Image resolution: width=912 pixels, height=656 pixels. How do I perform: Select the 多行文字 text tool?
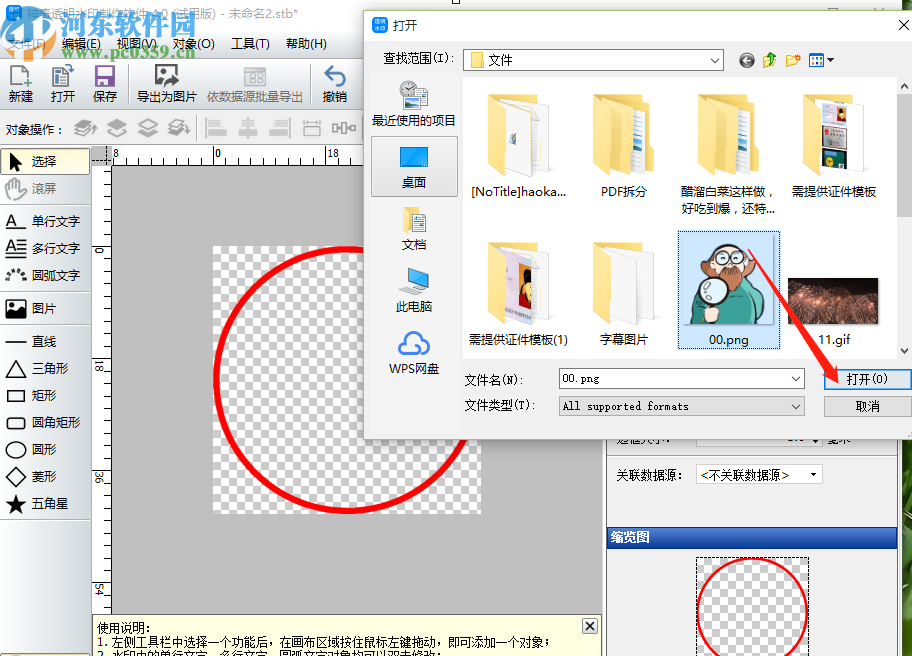45,248
